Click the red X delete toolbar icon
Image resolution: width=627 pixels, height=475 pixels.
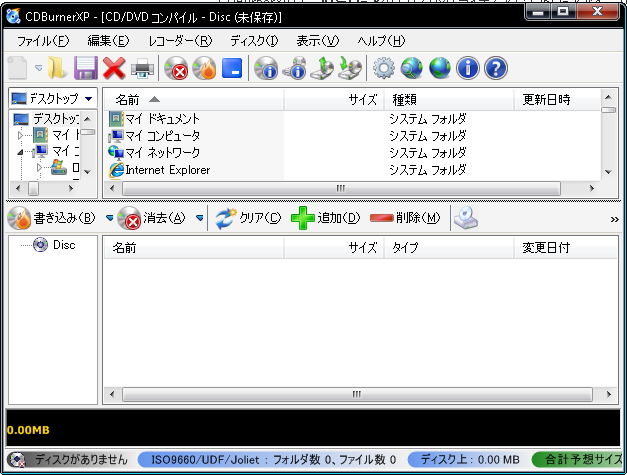pos(114,68)
